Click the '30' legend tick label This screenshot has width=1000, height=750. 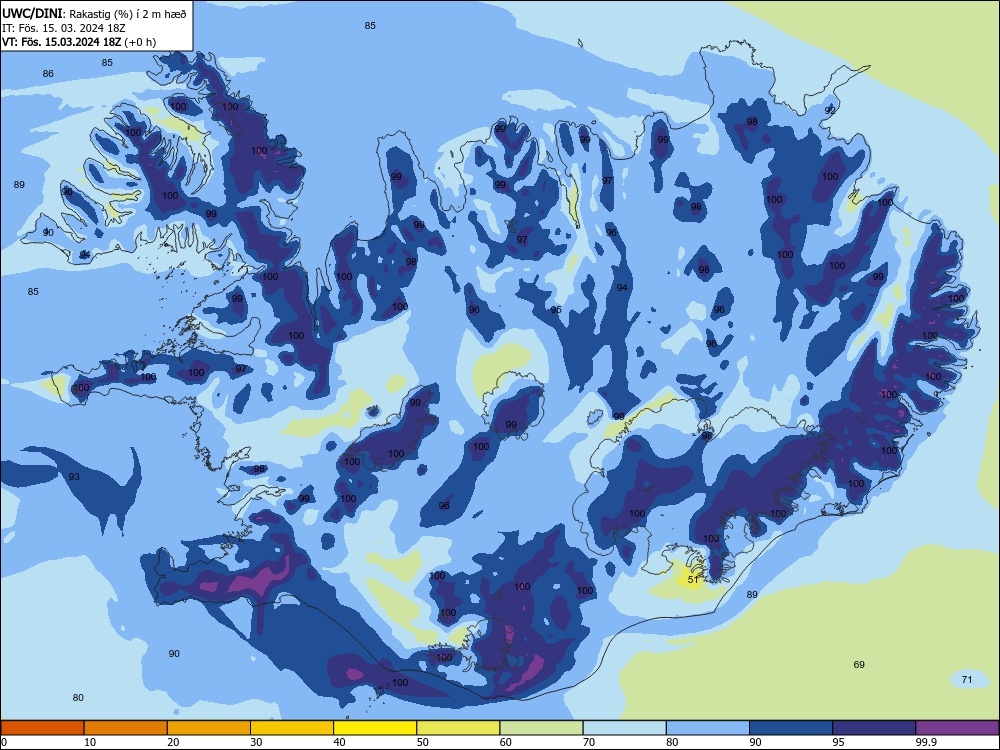point(256,742)
